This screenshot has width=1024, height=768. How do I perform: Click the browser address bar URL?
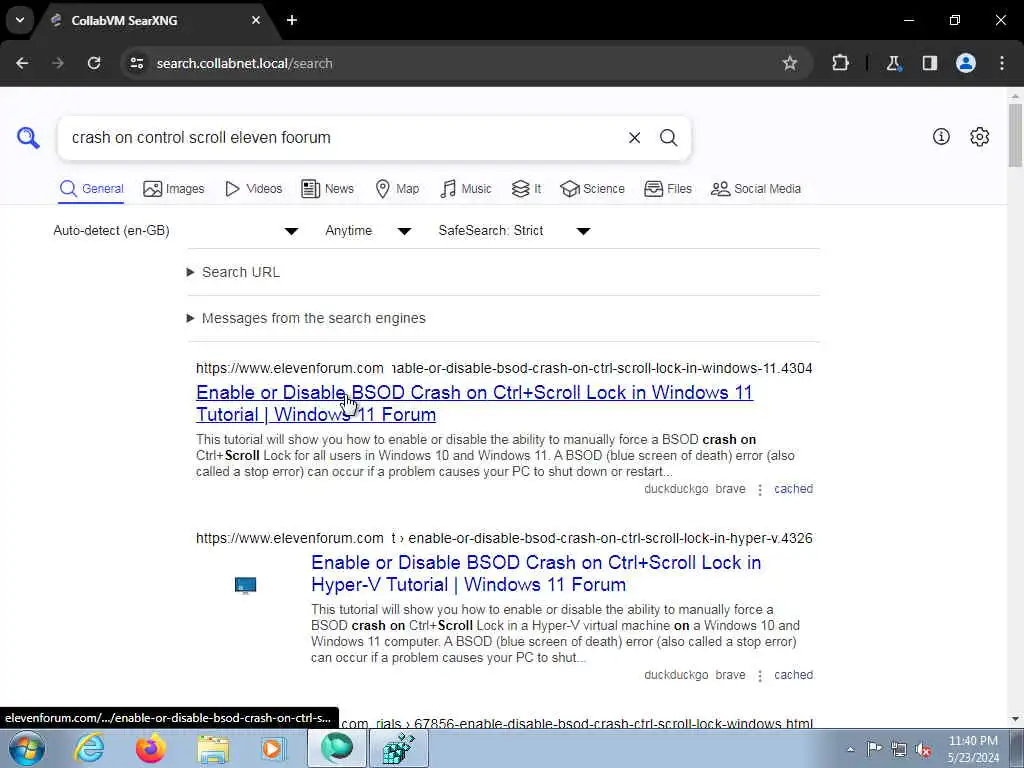click(x=245, y=63)
